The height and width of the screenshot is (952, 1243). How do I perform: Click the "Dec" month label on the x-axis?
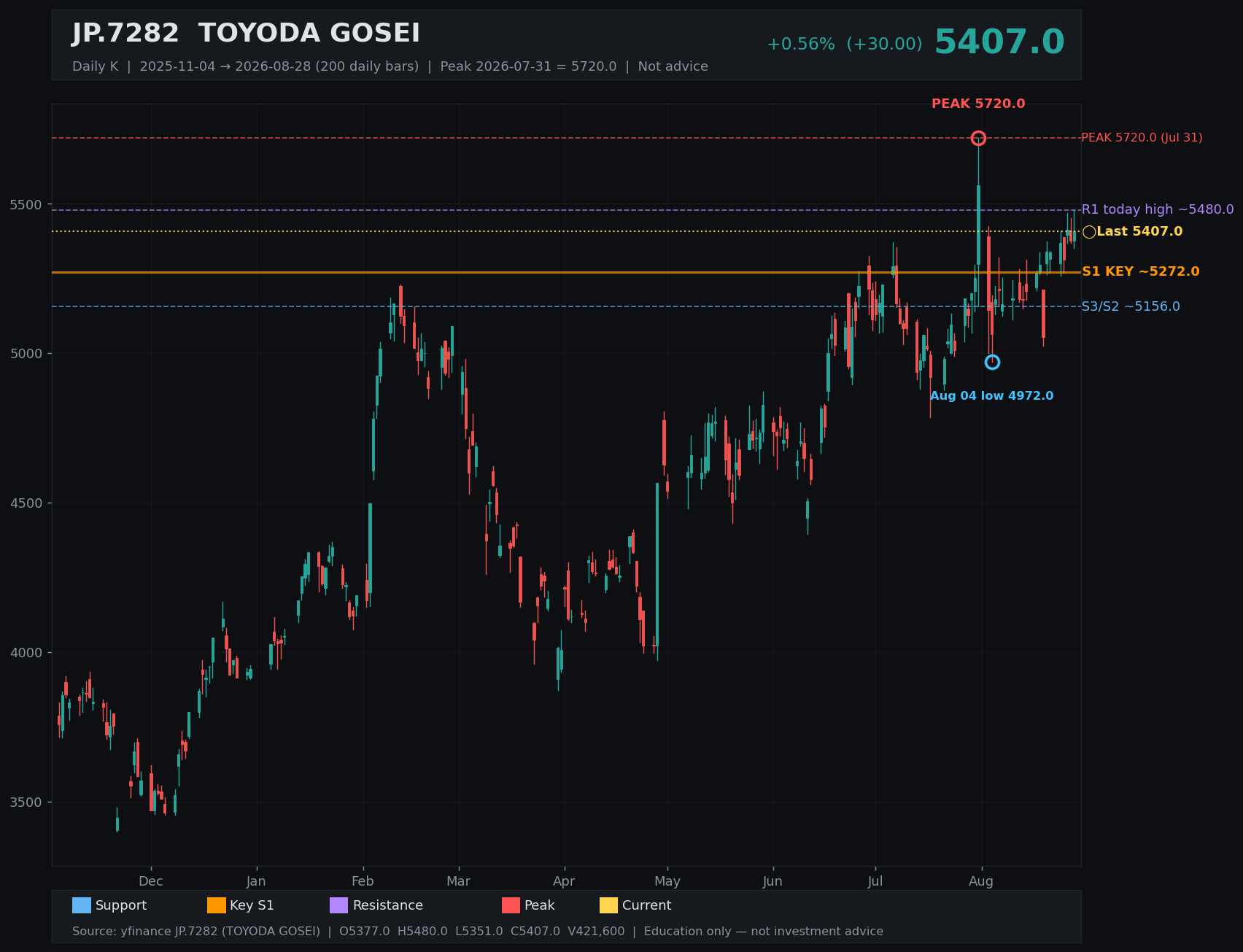(x=151, y=881)
